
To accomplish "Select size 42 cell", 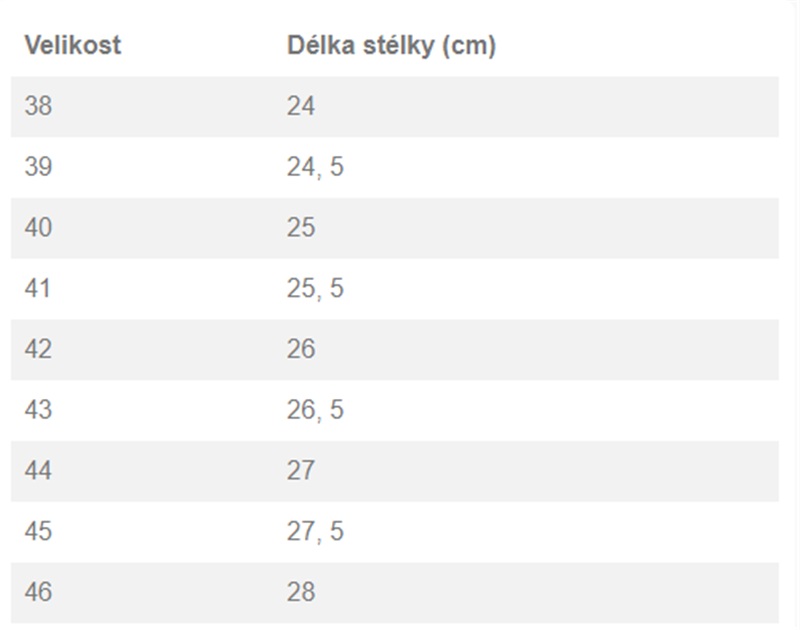I will pyautogui.click(x=38, y=349).
